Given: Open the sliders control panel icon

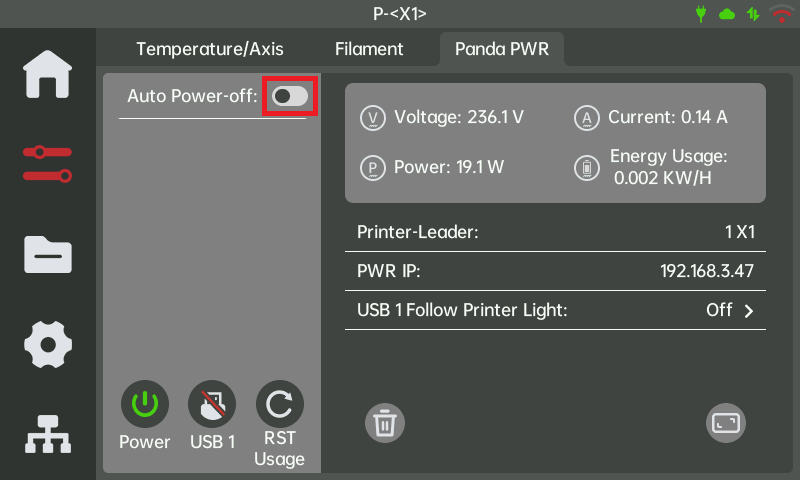Looking at the screenshot, I should [47, 164].
